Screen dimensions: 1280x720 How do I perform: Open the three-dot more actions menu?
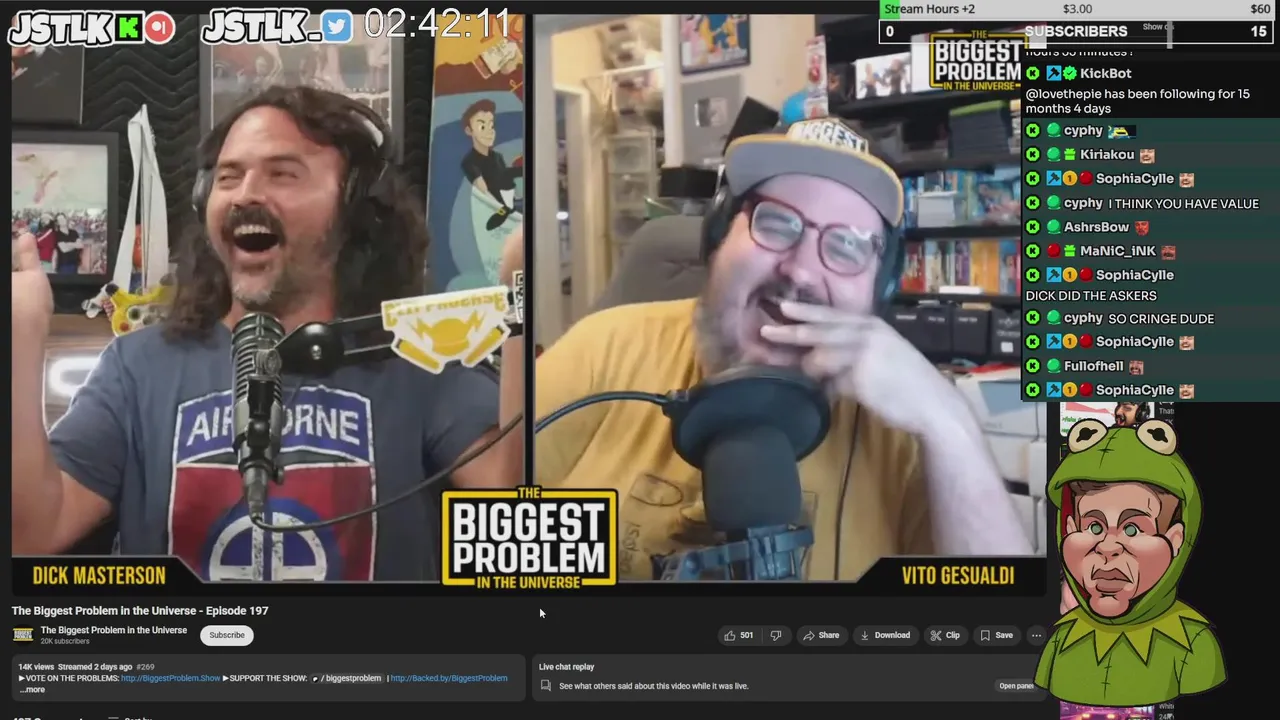pyautogui.click(x=1036, y=635)
